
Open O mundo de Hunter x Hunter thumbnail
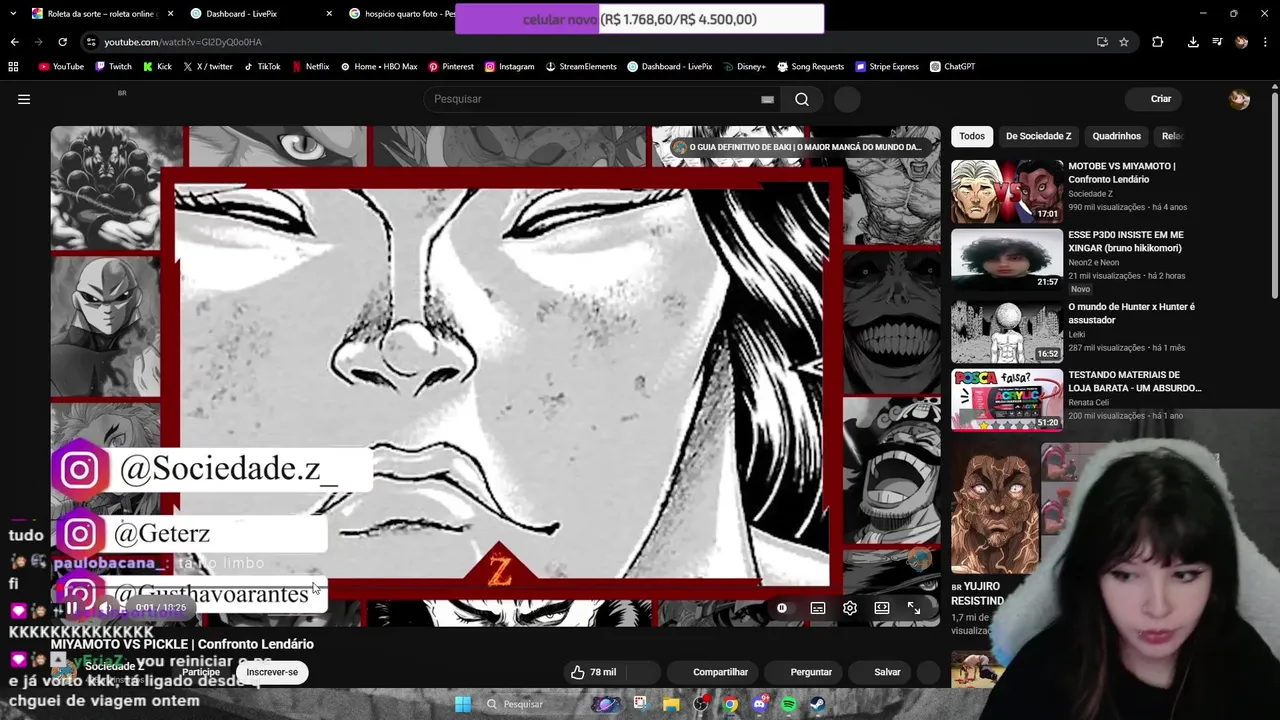(x=1007, y=332)
